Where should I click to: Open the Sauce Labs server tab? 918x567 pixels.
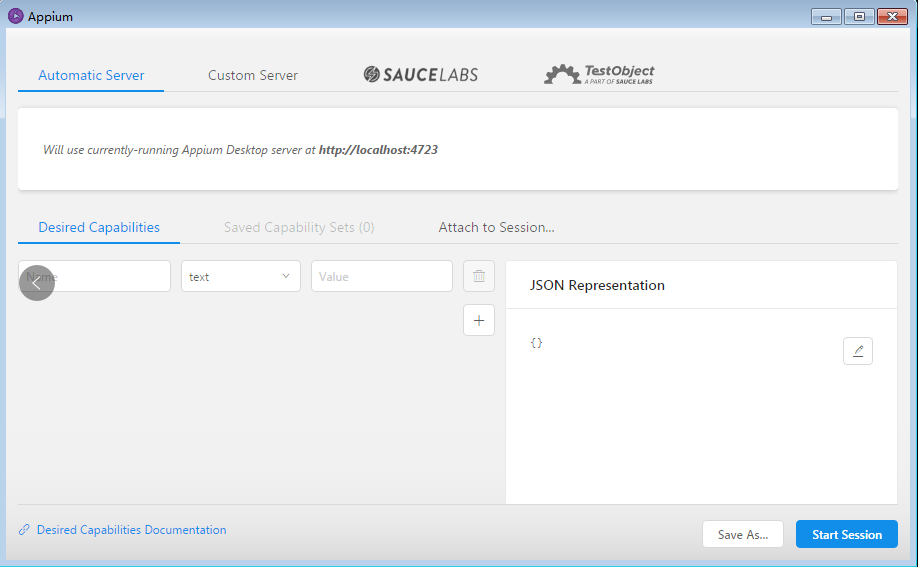pyautogui.click(x=420, y=74)
